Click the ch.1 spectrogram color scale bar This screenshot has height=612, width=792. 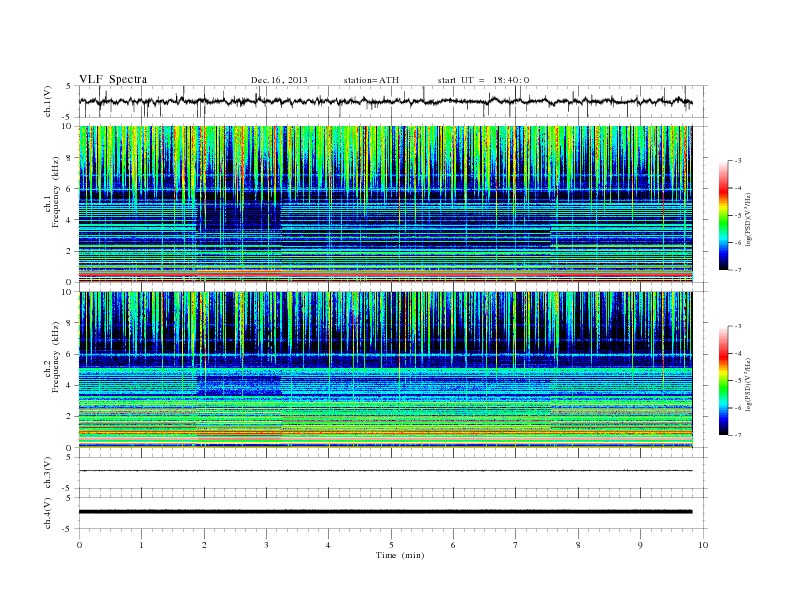pyautogui.click(x=724, y=215)
